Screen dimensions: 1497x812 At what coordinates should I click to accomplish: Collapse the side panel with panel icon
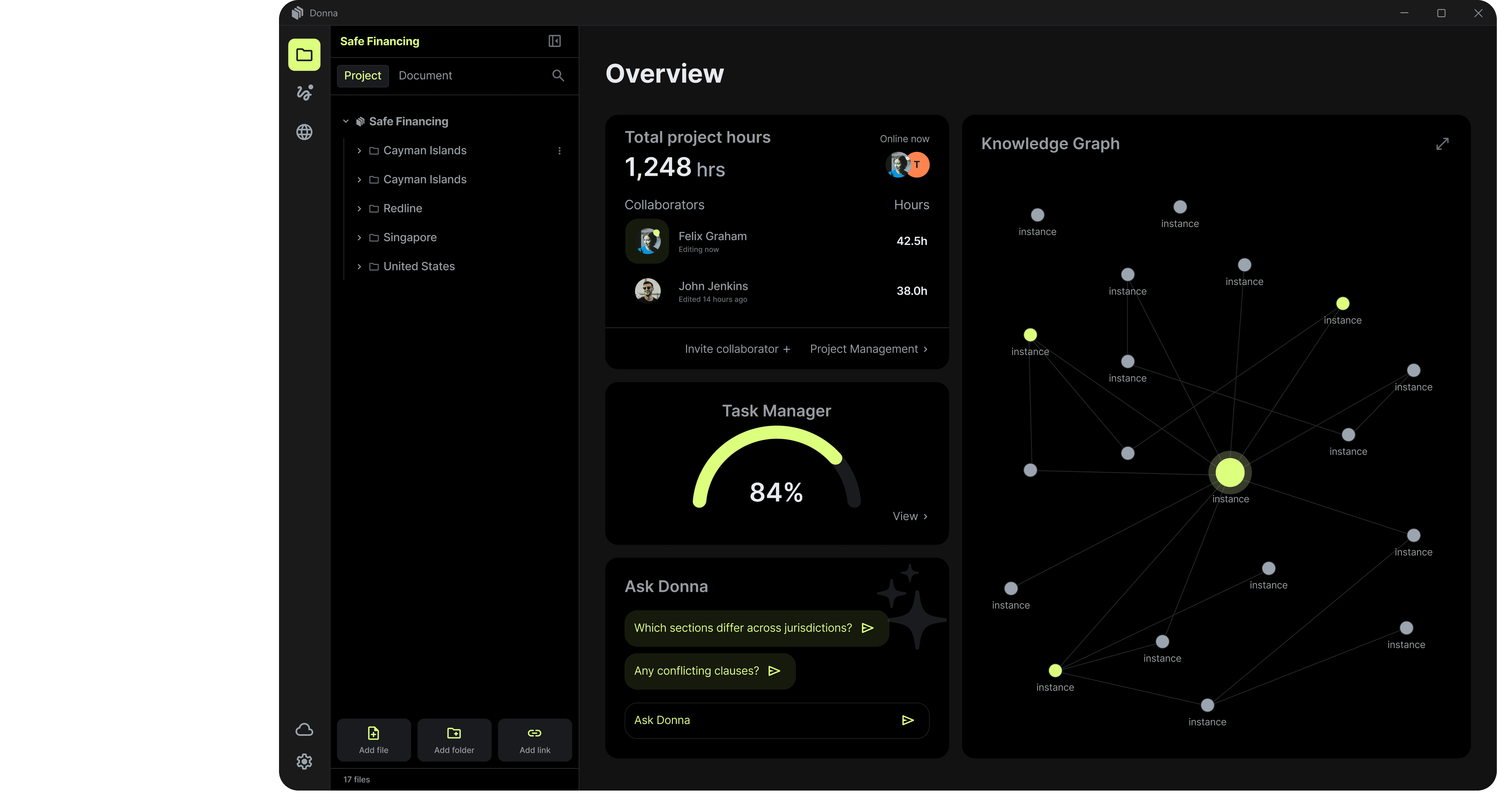click(555, 41)
